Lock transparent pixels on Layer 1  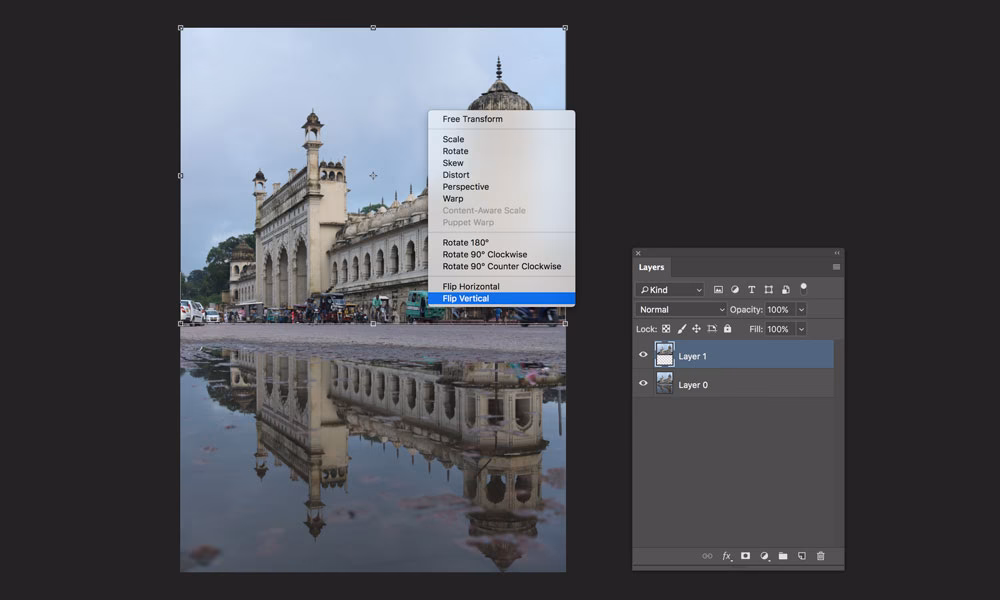coord(666,328)
